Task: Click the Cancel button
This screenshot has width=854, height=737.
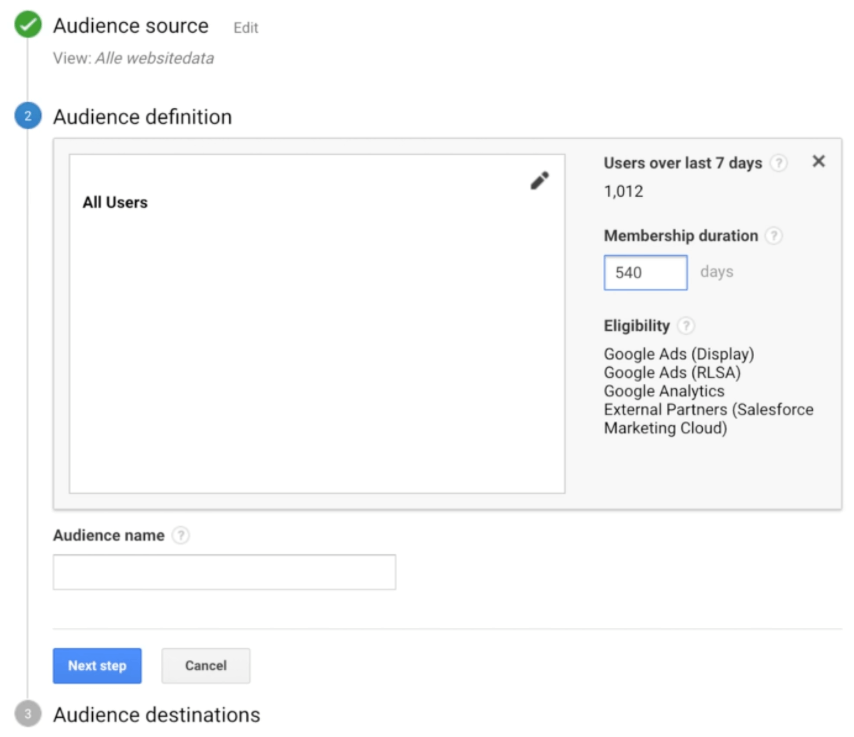Action: click(206, 666)
